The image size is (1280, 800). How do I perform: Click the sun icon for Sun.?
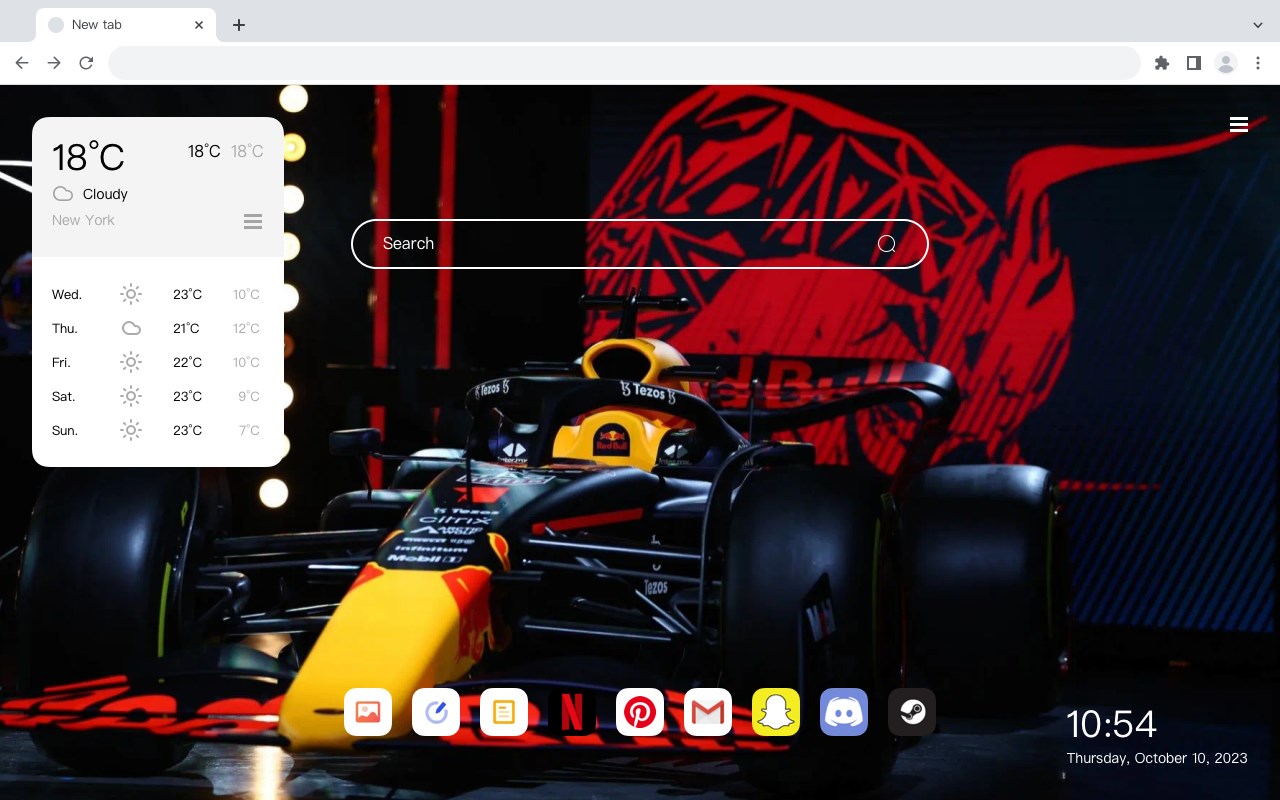131,430
